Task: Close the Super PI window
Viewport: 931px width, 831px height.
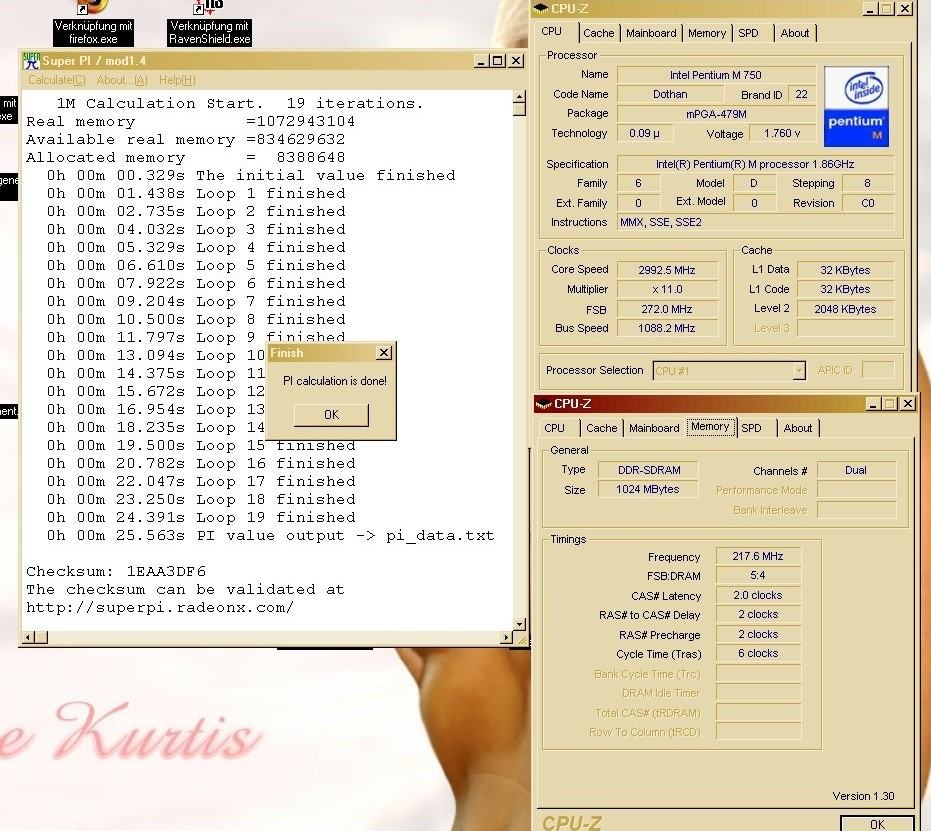Action: pos(516,61)
